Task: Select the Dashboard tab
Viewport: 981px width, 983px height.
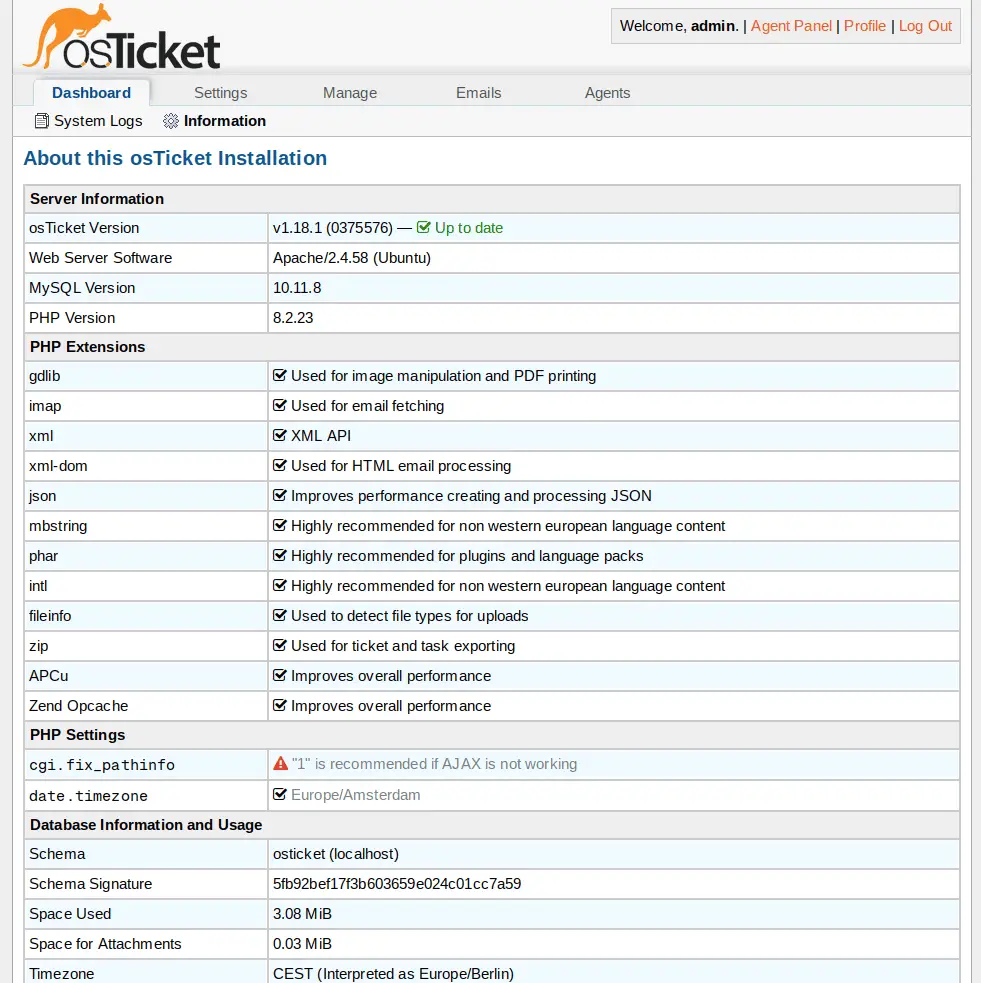Action: (x=91, y=92)
